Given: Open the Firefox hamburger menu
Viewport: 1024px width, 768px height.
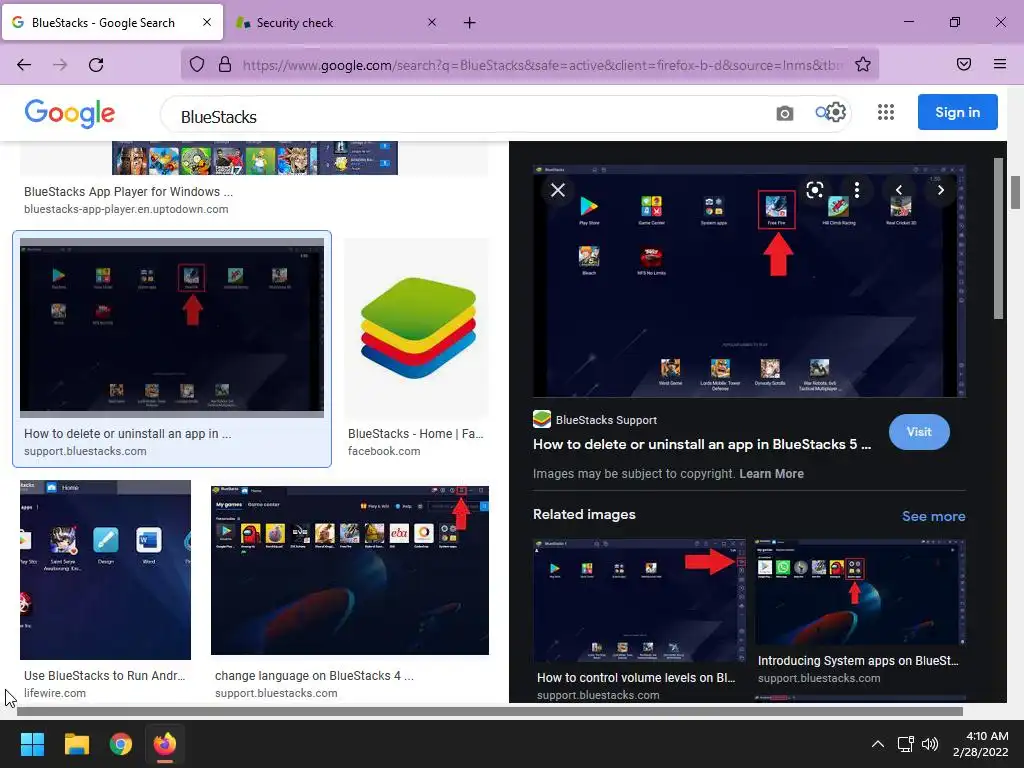Looking at the screenshot, I should coord(999,64).
